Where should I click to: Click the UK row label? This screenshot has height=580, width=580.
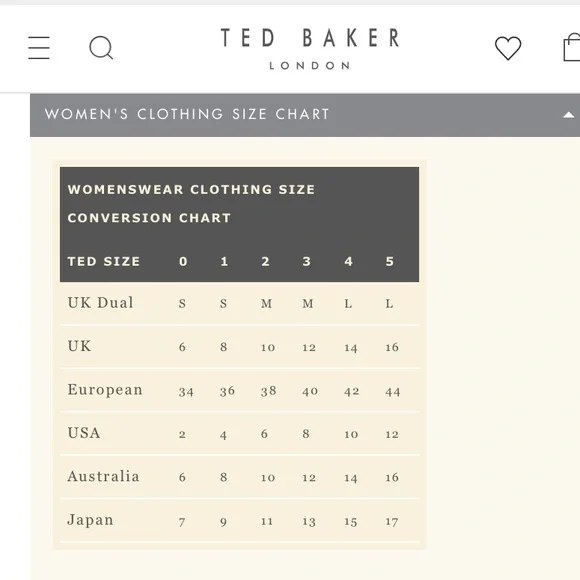coord(79,346)
